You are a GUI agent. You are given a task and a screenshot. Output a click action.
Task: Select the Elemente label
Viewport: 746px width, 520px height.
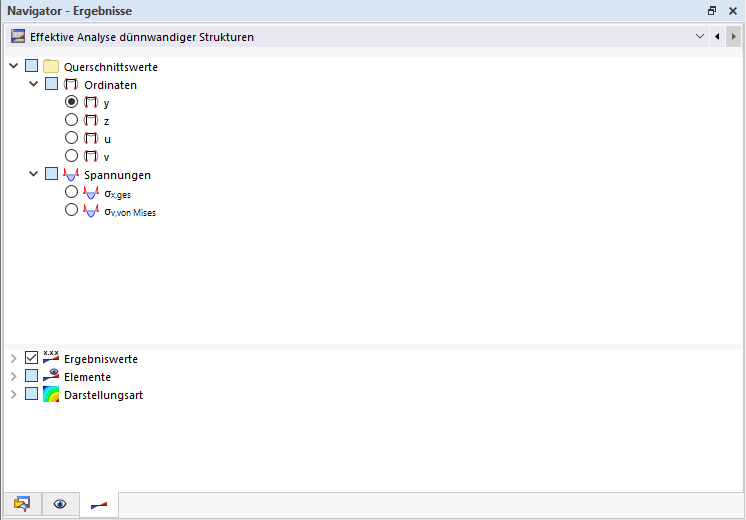[88, 377]
